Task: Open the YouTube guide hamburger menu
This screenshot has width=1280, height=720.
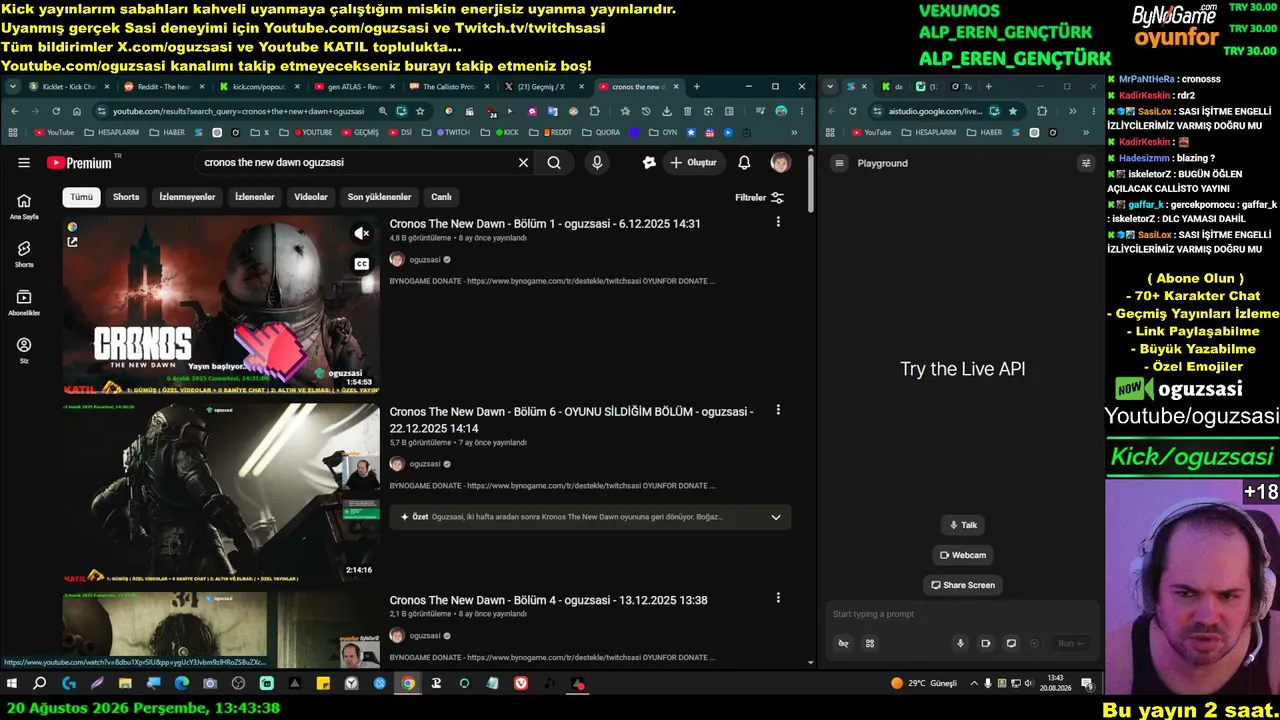Action: (24, 163)
